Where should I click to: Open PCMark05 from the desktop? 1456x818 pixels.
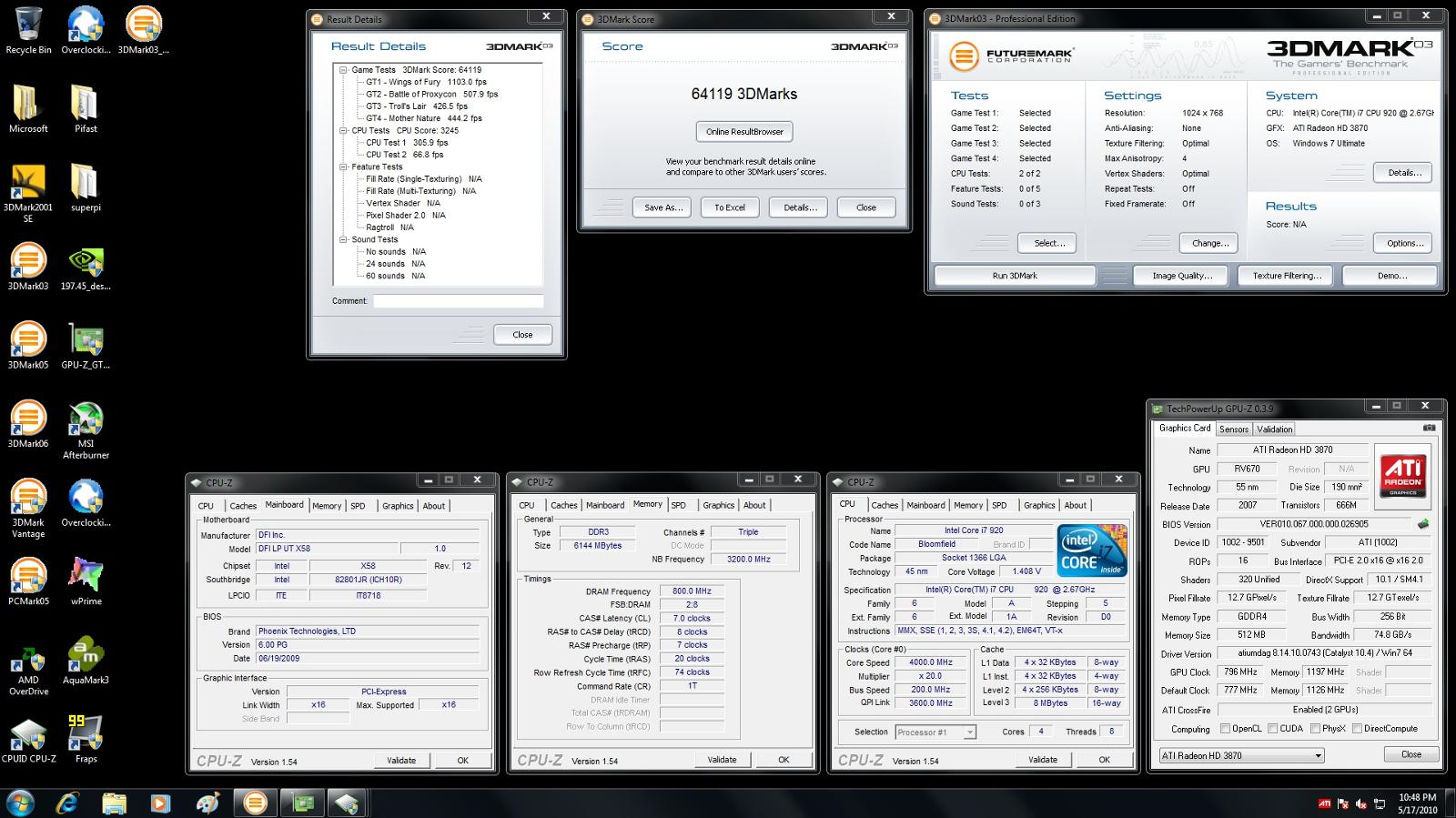pyautogui.click(x=28, y=581)
